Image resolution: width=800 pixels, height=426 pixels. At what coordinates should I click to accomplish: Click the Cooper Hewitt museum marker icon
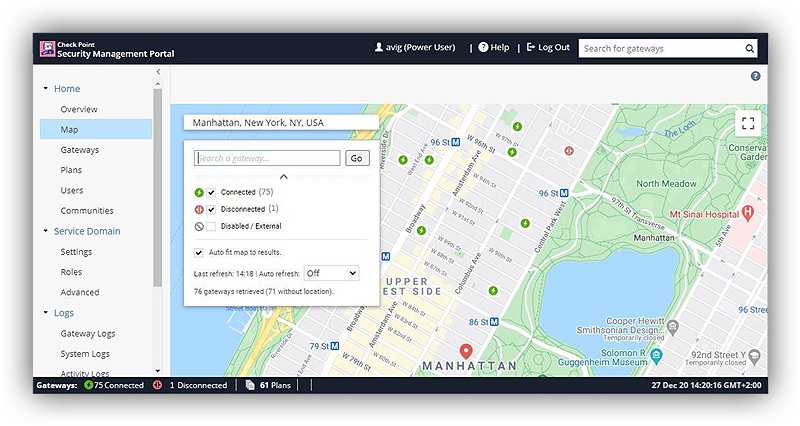(x=673, y=328)
